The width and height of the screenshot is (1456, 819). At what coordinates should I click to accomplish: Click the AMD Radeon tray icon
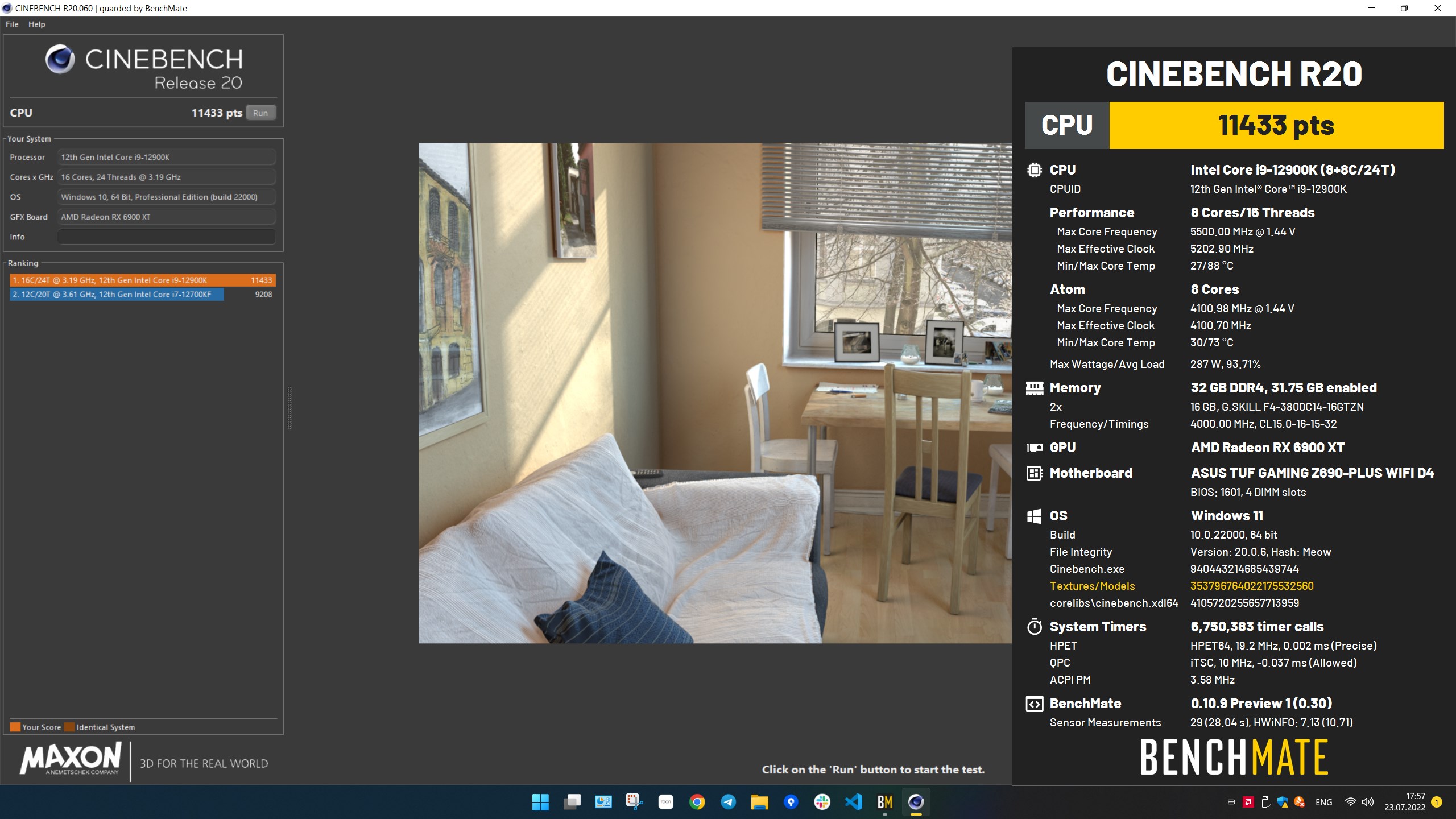1248,802
